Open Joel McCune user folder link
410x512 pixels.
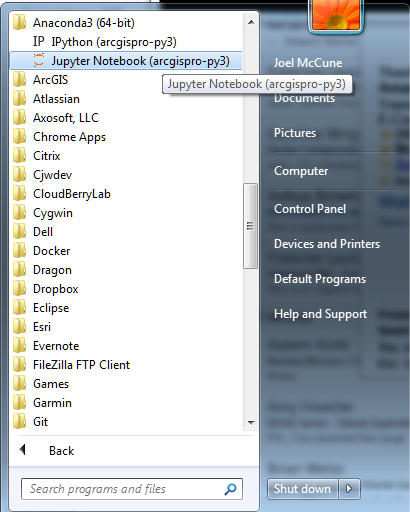tap(308, 63)
